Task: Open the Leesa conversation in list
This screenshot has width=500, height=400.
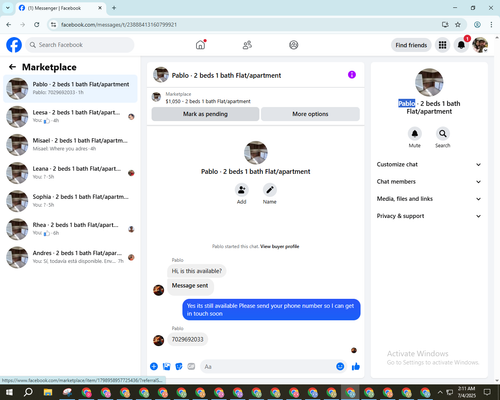Action: pos(70,117)
